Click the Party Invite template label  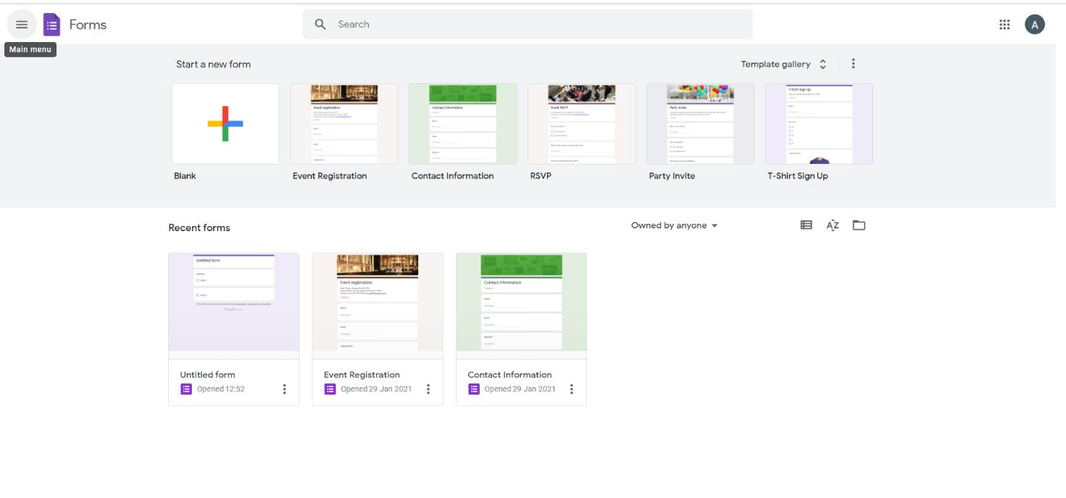coord(672,176)
